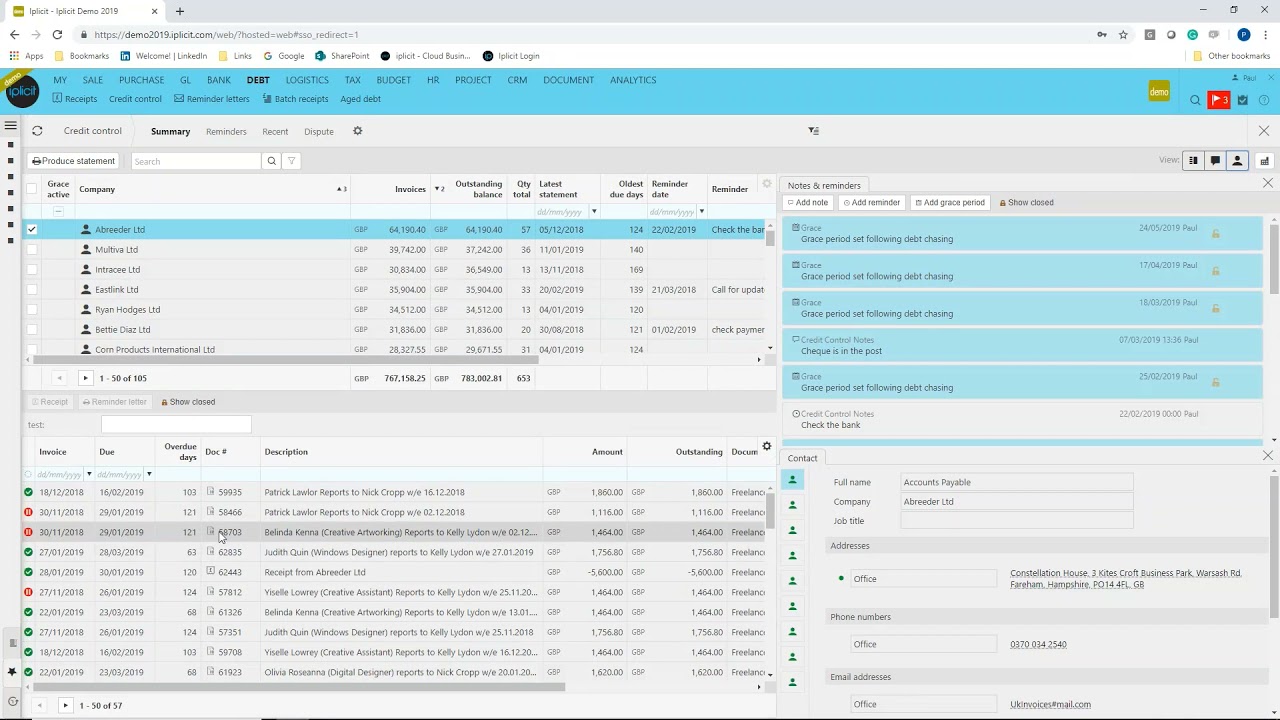Image resolution: width=1280 pixels, height=720 pixels.
Task: Toggle Show closed in Notes & reminders
Action: (1026, 203)
